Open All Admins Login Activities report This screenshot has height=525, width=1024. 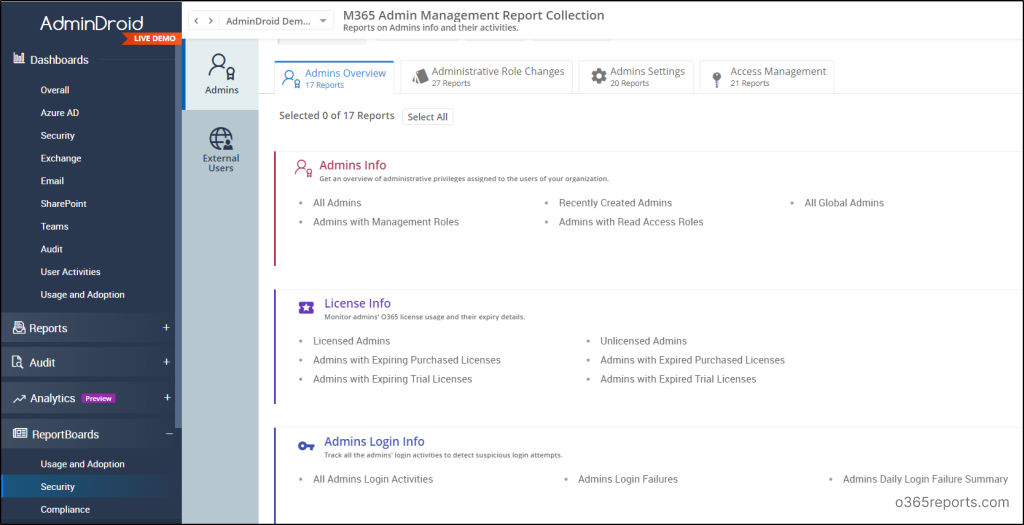tap(373, 479)
